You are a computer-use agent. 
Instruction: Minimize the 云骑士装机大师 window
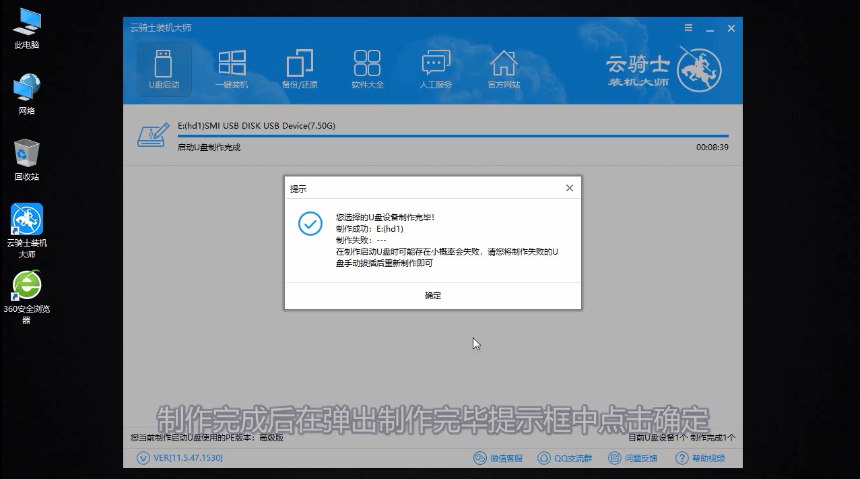tap(710, 29)
